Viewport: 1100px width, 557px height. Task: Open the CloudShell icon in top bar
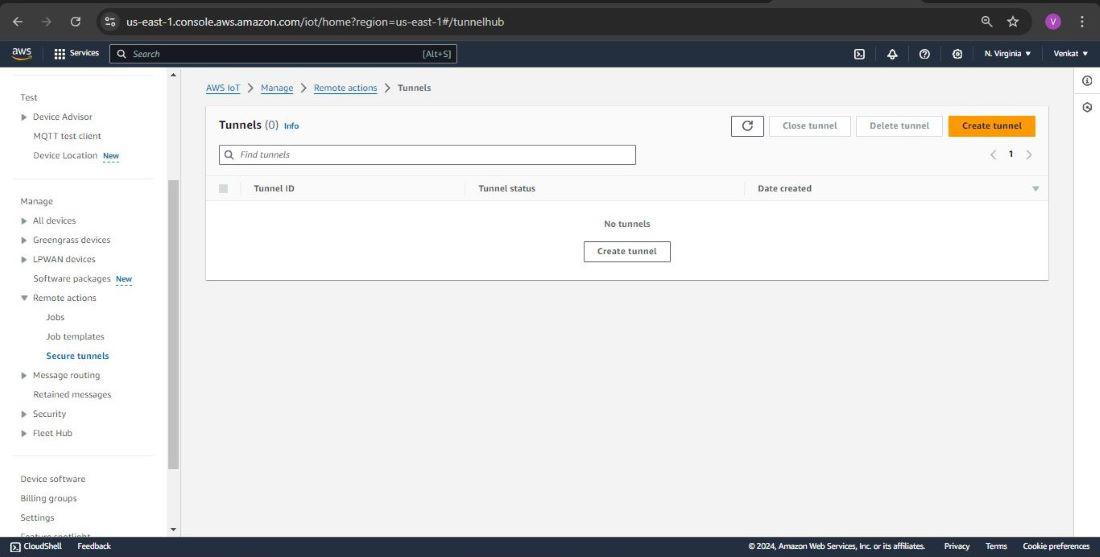coord(859,54)
